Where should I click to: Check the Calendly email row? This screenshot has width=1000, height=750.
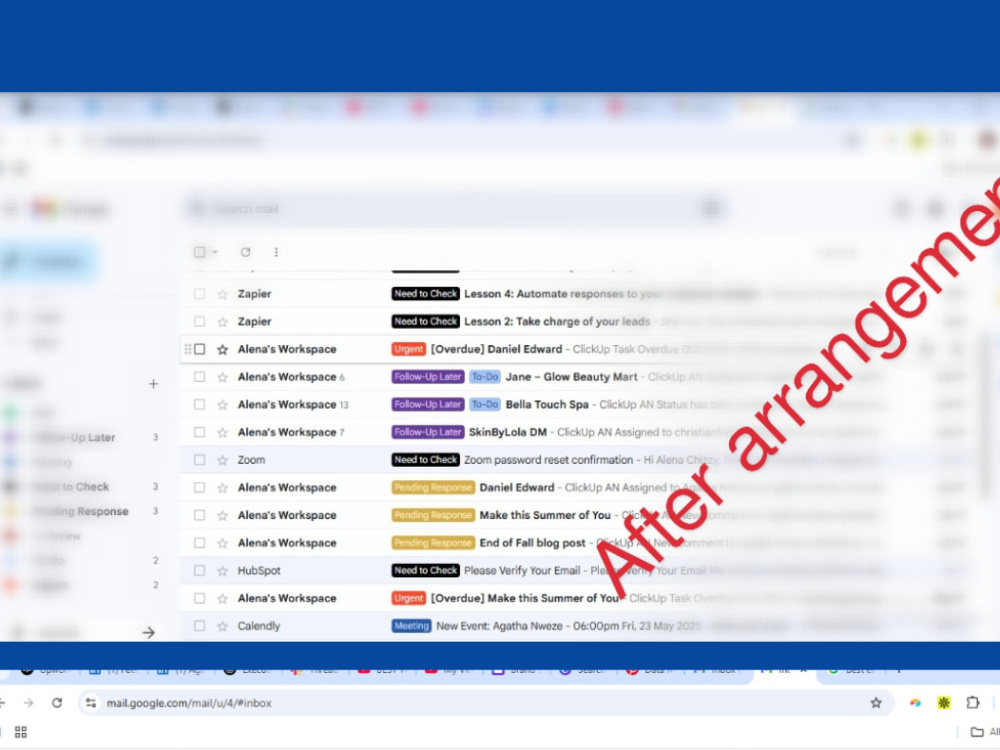click(x=200, y=626)
